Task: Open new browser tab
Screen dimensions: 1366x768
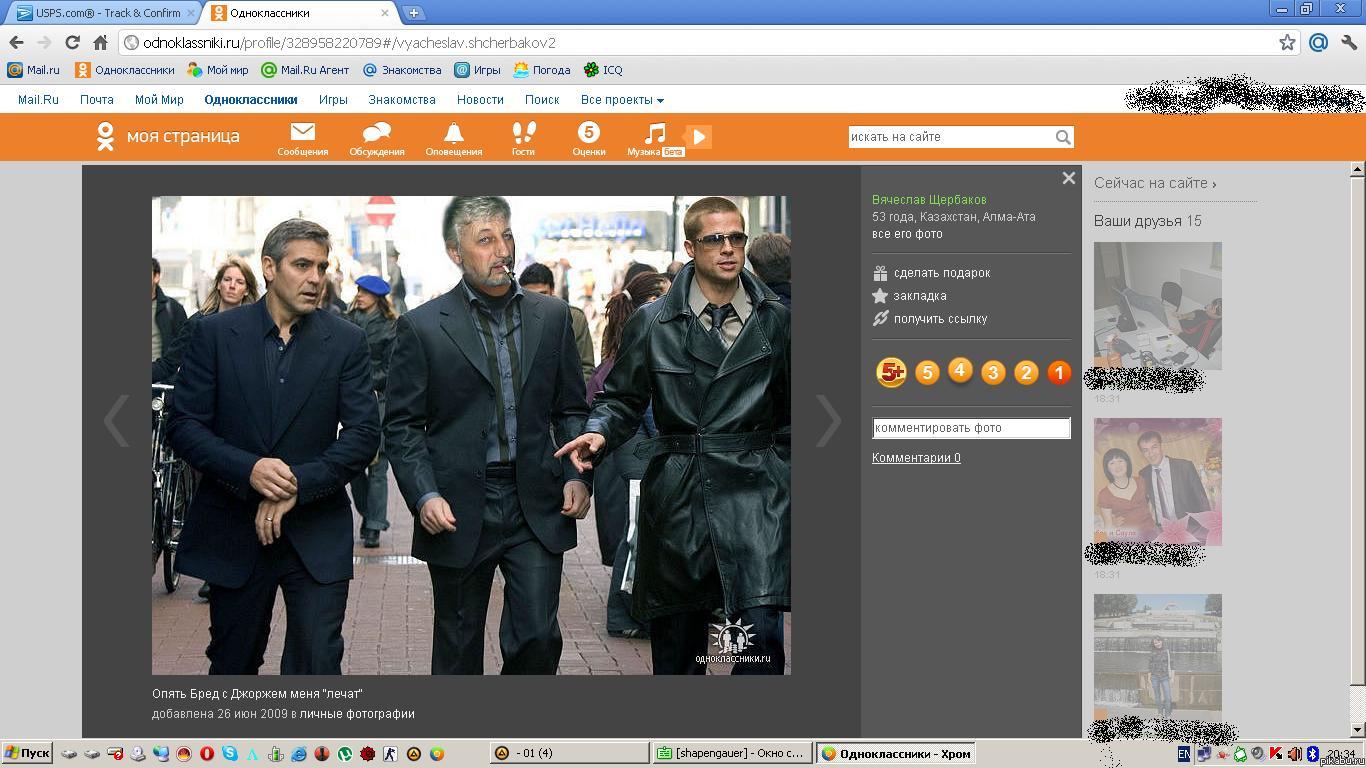Action: tap(414, 13)
